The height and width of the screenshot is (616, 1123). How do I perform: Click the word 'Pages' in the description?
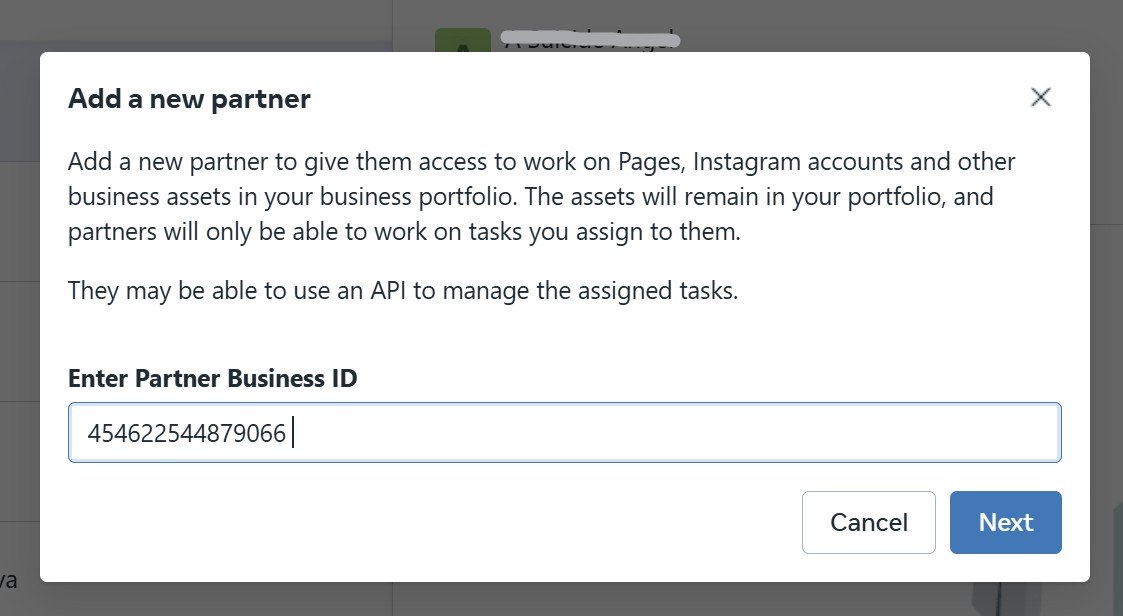point(649,162)
